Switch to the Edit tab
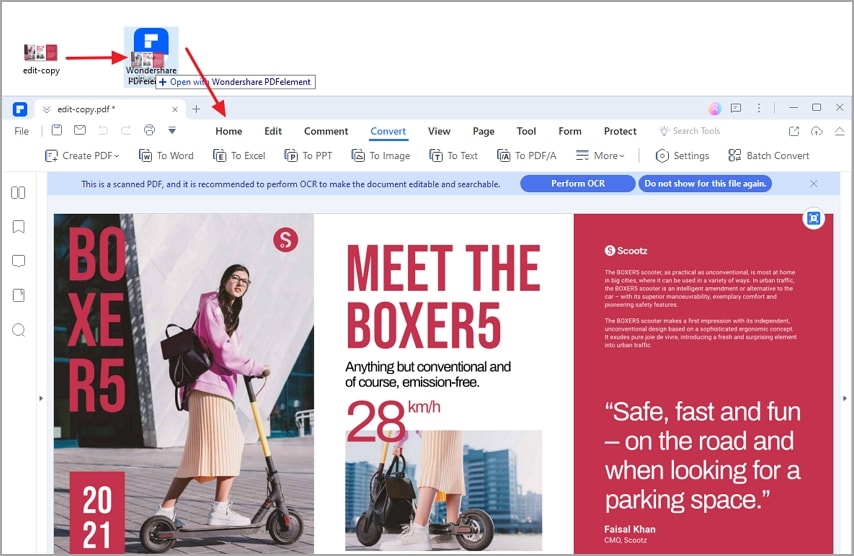 click(273, 131)
